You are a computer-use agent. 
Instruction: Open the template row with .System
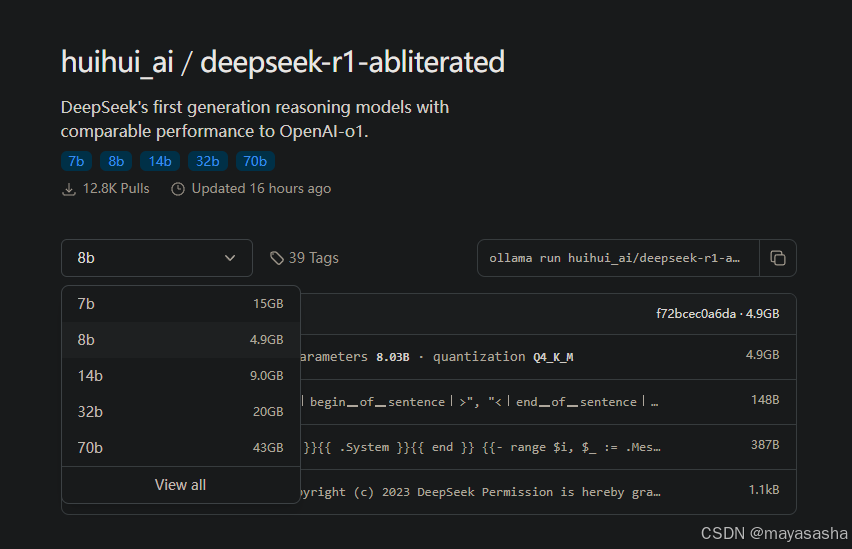(548, 447)
